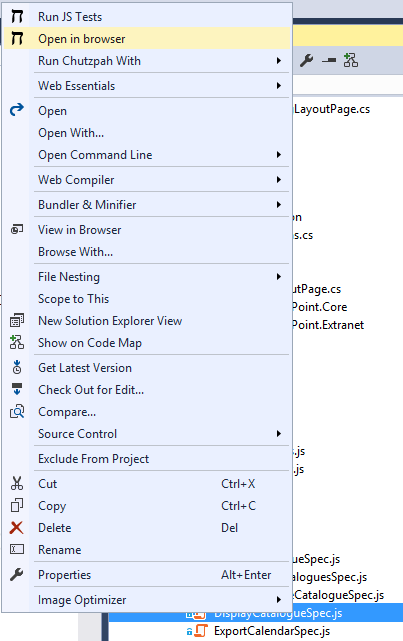Expand the Run Chutzpah With submenu arrow

(x=279, y=61)
